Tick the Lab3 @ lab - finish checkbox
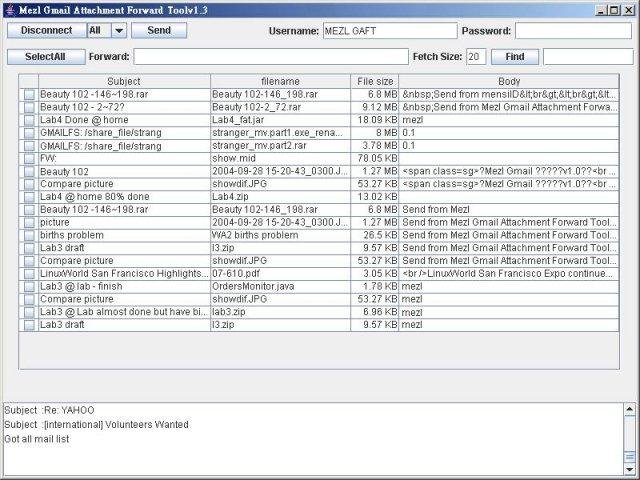Image resolution: width=640 pixels, height=480 pixels. click(29, 287)
